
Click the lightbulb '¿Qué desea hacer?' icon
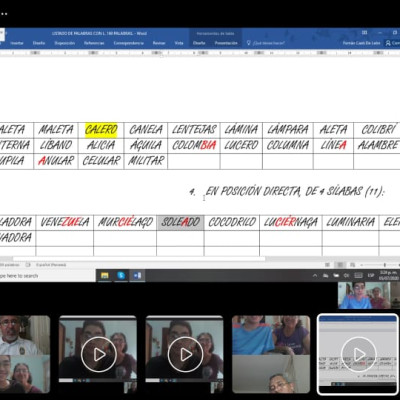click(x=248, y=43)
